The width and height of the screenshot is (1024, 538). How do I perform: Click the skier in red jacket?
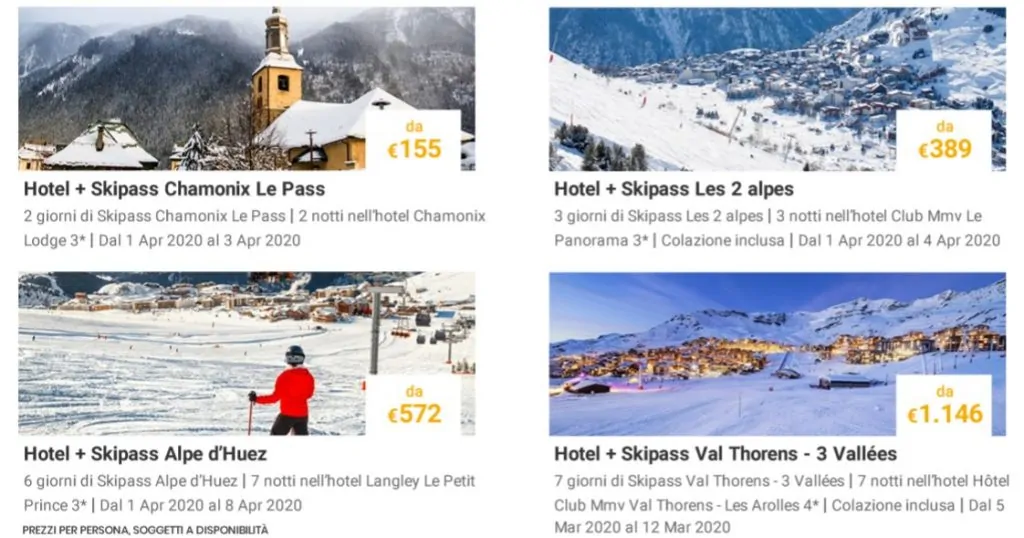coord(283,391)
